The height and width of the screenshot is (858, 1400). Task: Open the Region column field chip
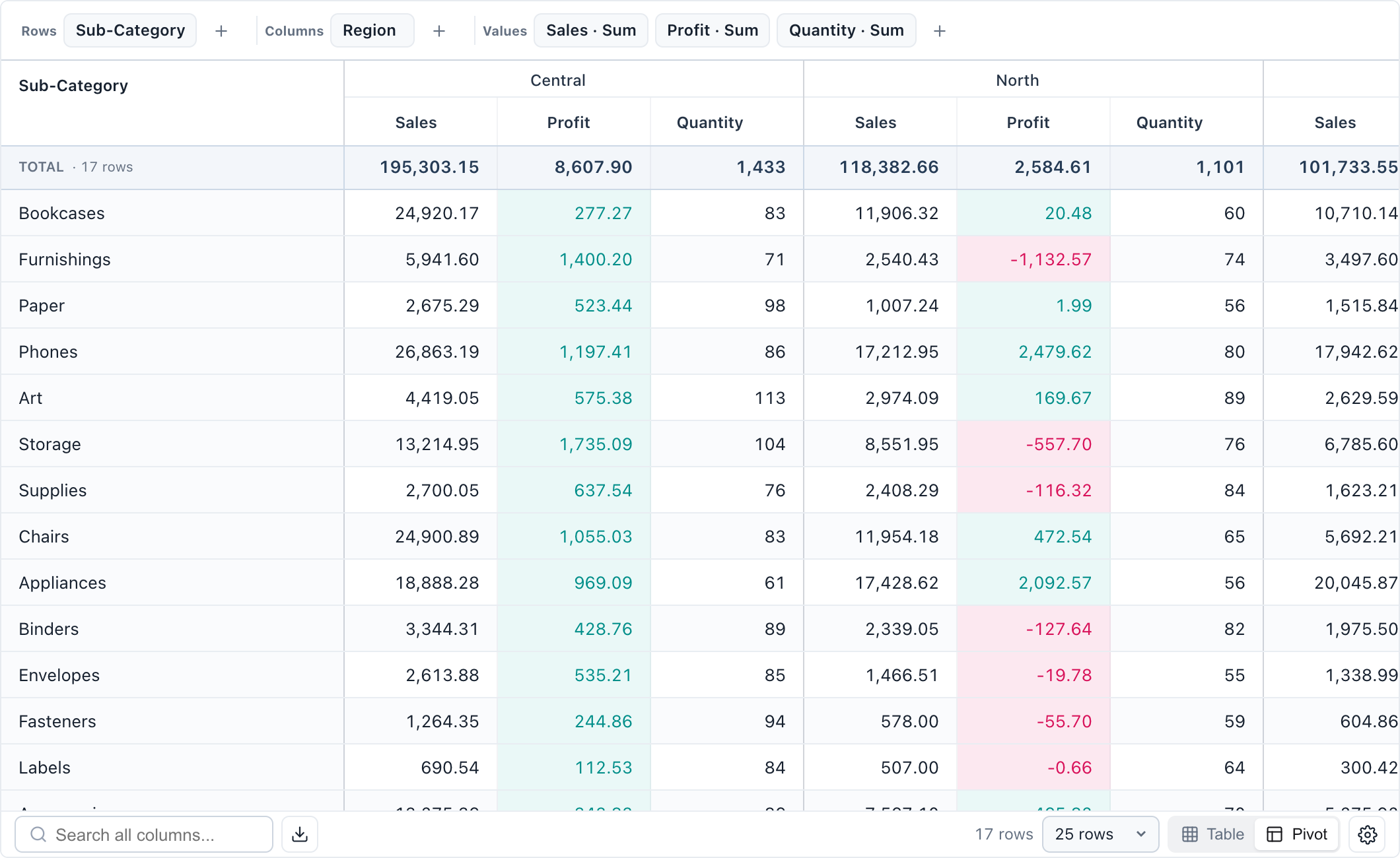[x=372, y=30]
